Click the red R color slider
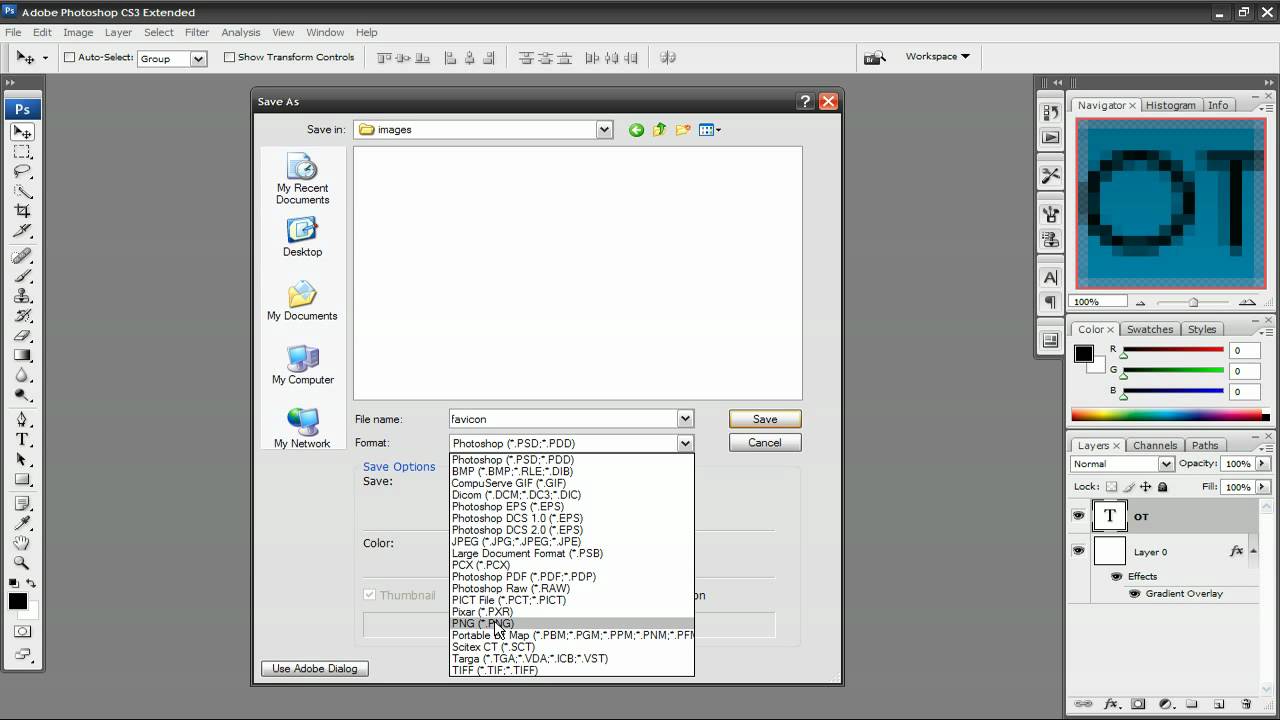This screenshot has height=720, width=1280. coord(1173,350)
